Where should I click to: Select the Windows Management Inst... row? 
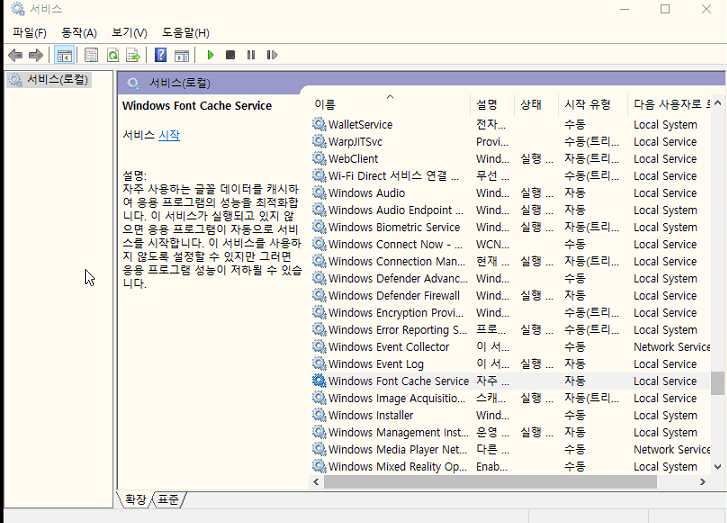[510, 432]
